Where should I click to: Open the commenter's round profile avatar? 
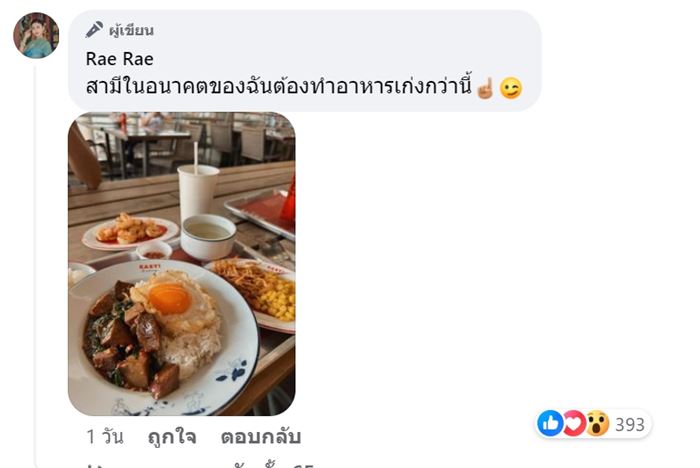tap(36, 35)
